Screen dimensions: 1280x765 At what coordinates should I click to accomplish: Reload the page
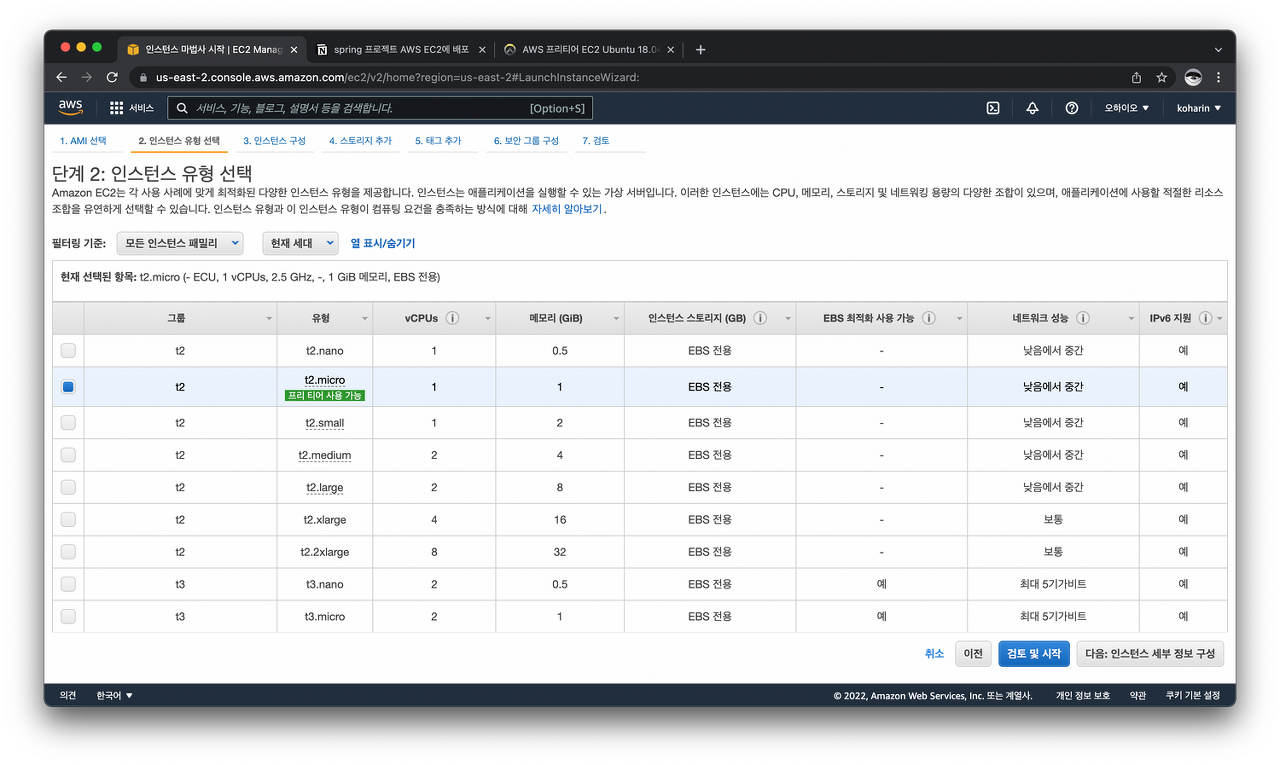112,77
